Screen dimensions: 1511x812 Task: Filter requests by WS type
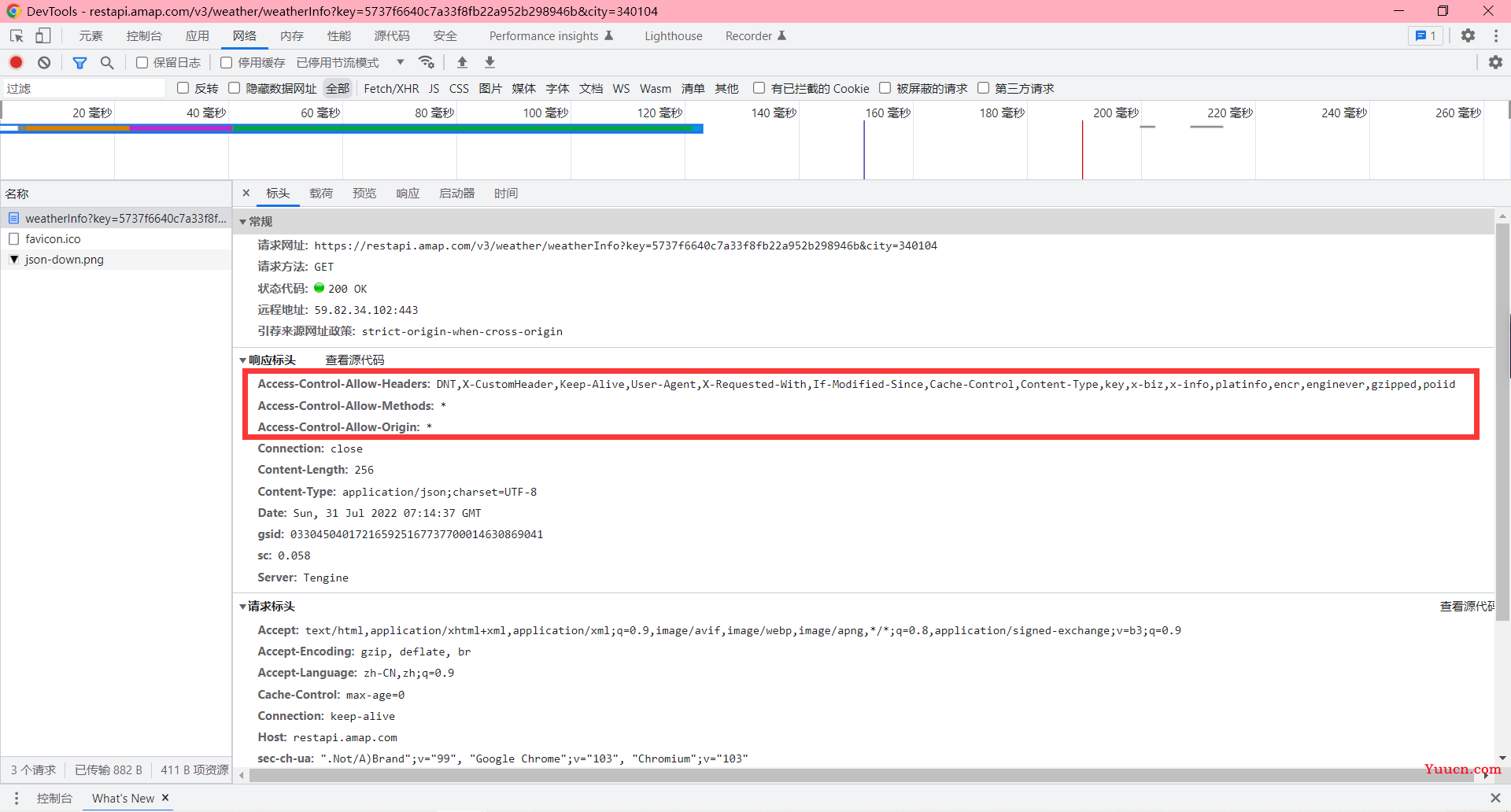click(621, 88)
